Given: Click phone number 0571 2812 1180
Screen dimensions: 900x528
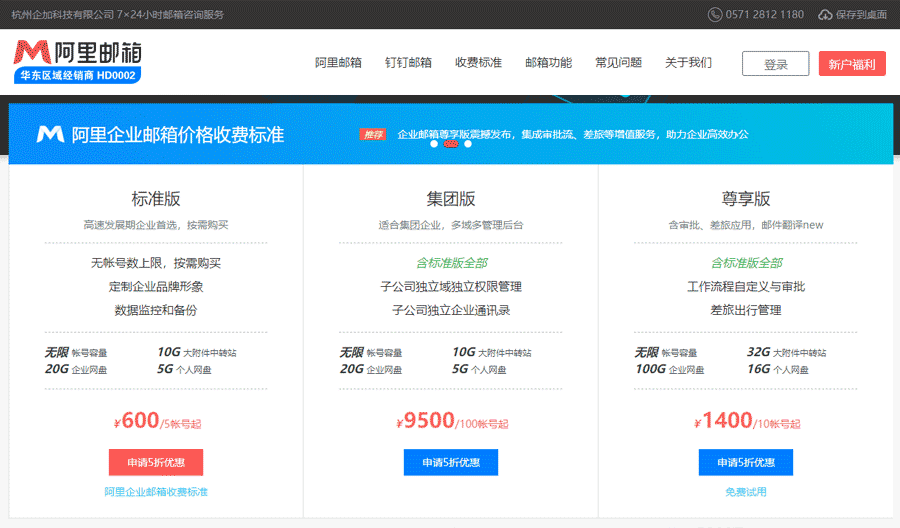Looking at the screenshot, I should point(765,14).
